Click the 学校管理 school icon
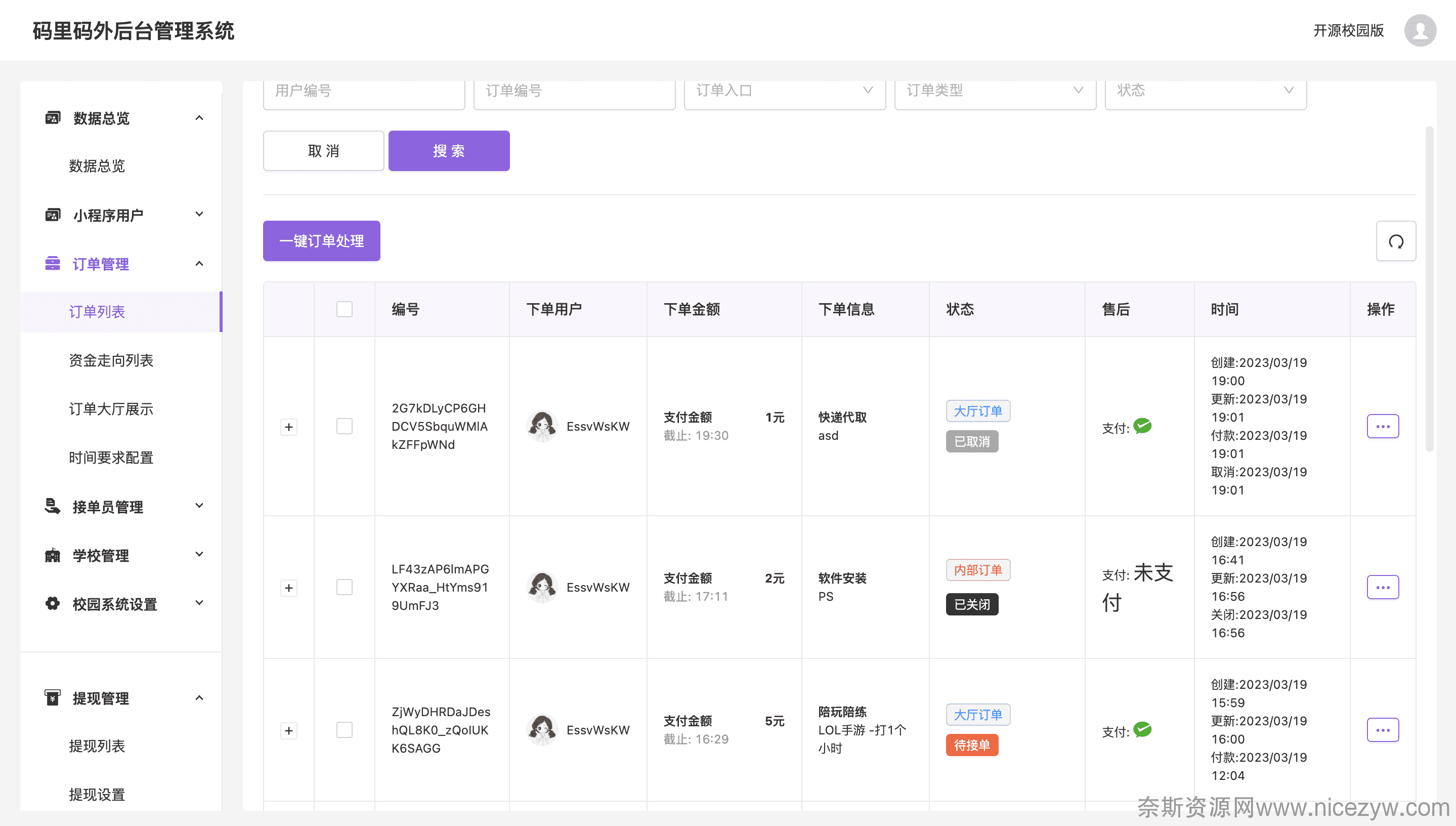1456x826 pixels. pyautogui.click(x=52, y=555)
